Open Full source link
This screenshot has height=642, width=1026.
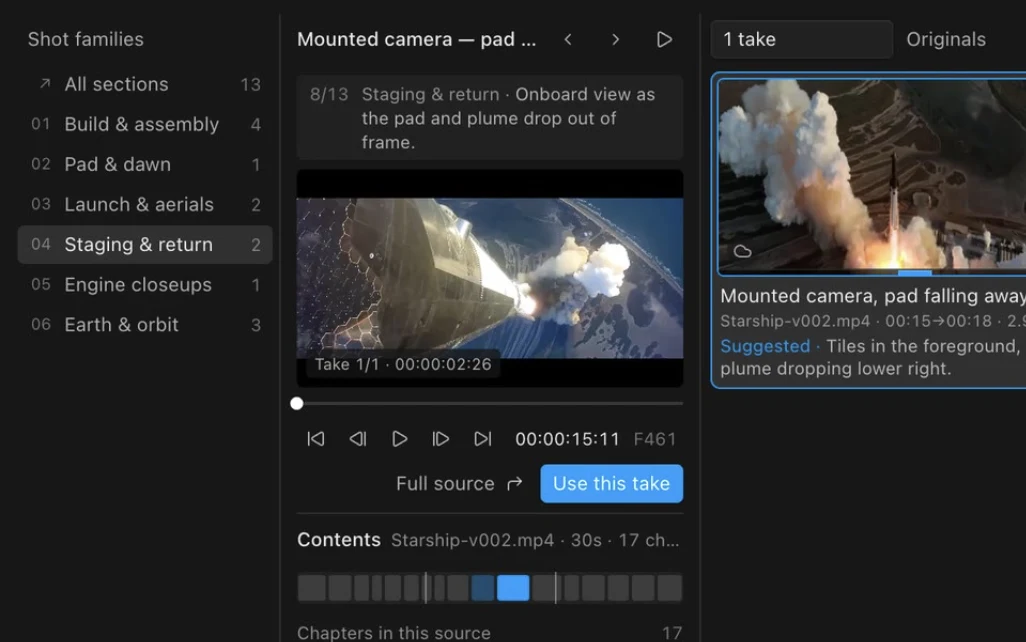[x=459, y=484]
